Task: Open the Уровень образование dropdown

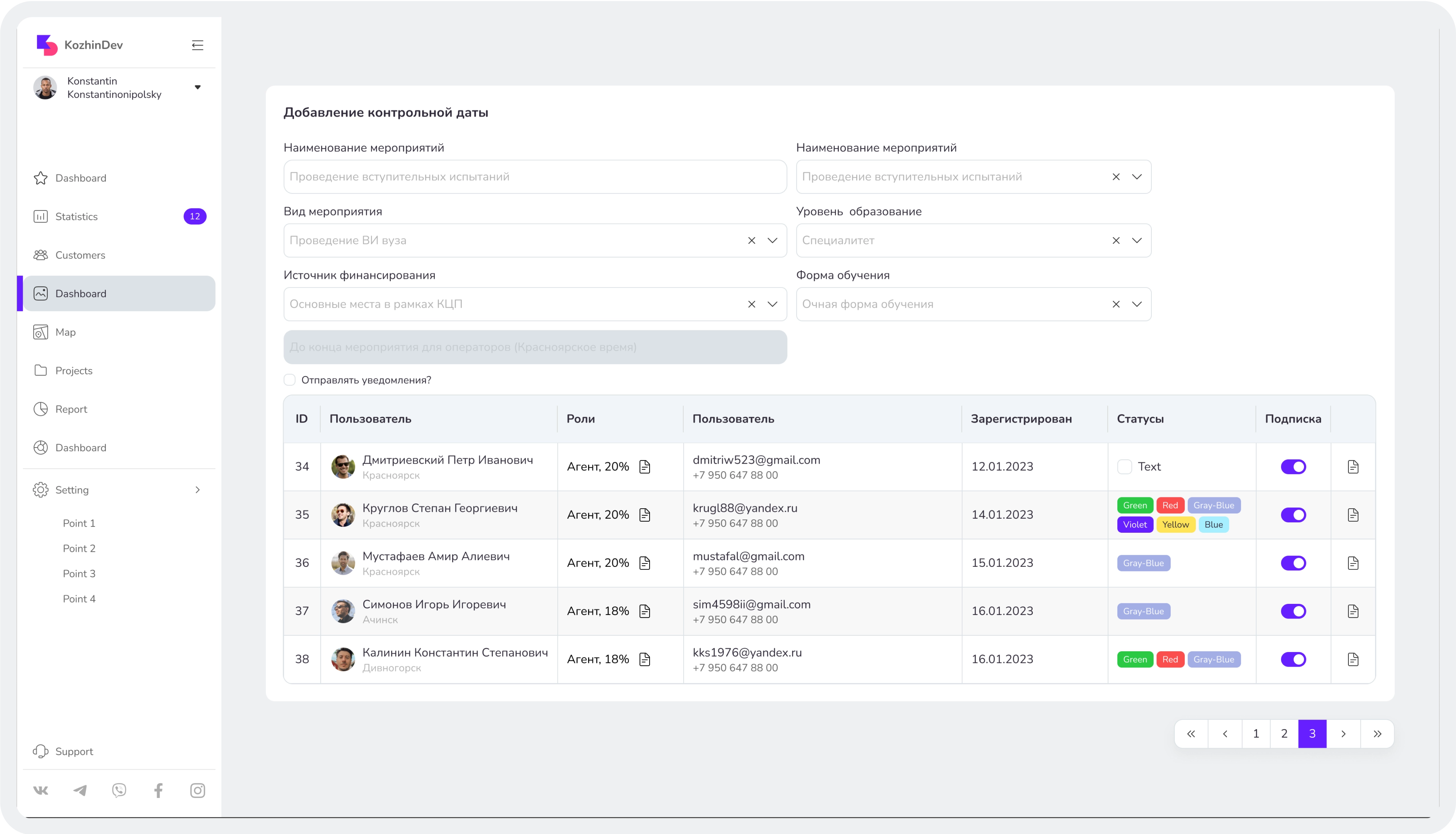Action: [x=1136, y=240]
